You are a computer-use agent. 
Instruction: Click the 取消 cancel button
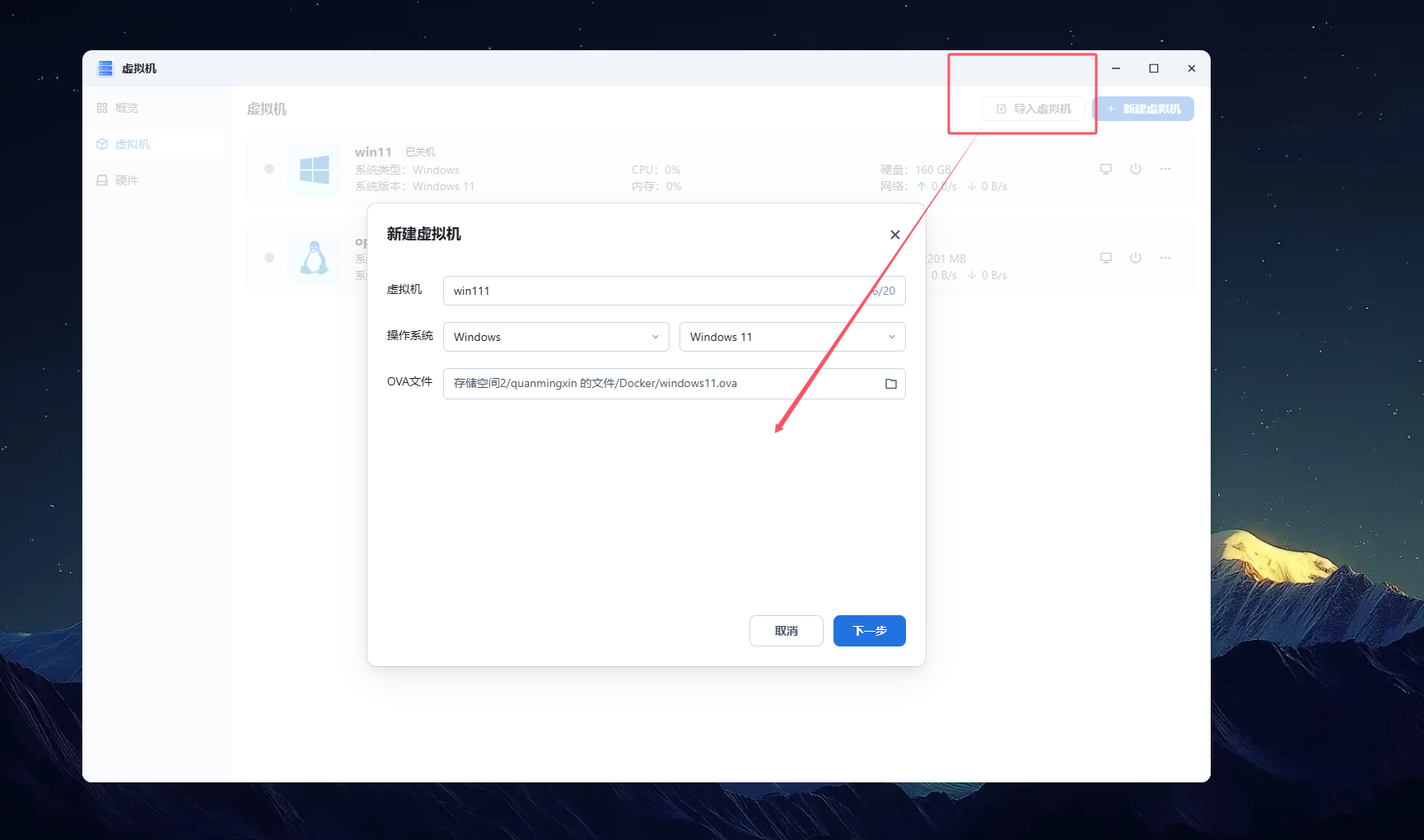point(787,631)
